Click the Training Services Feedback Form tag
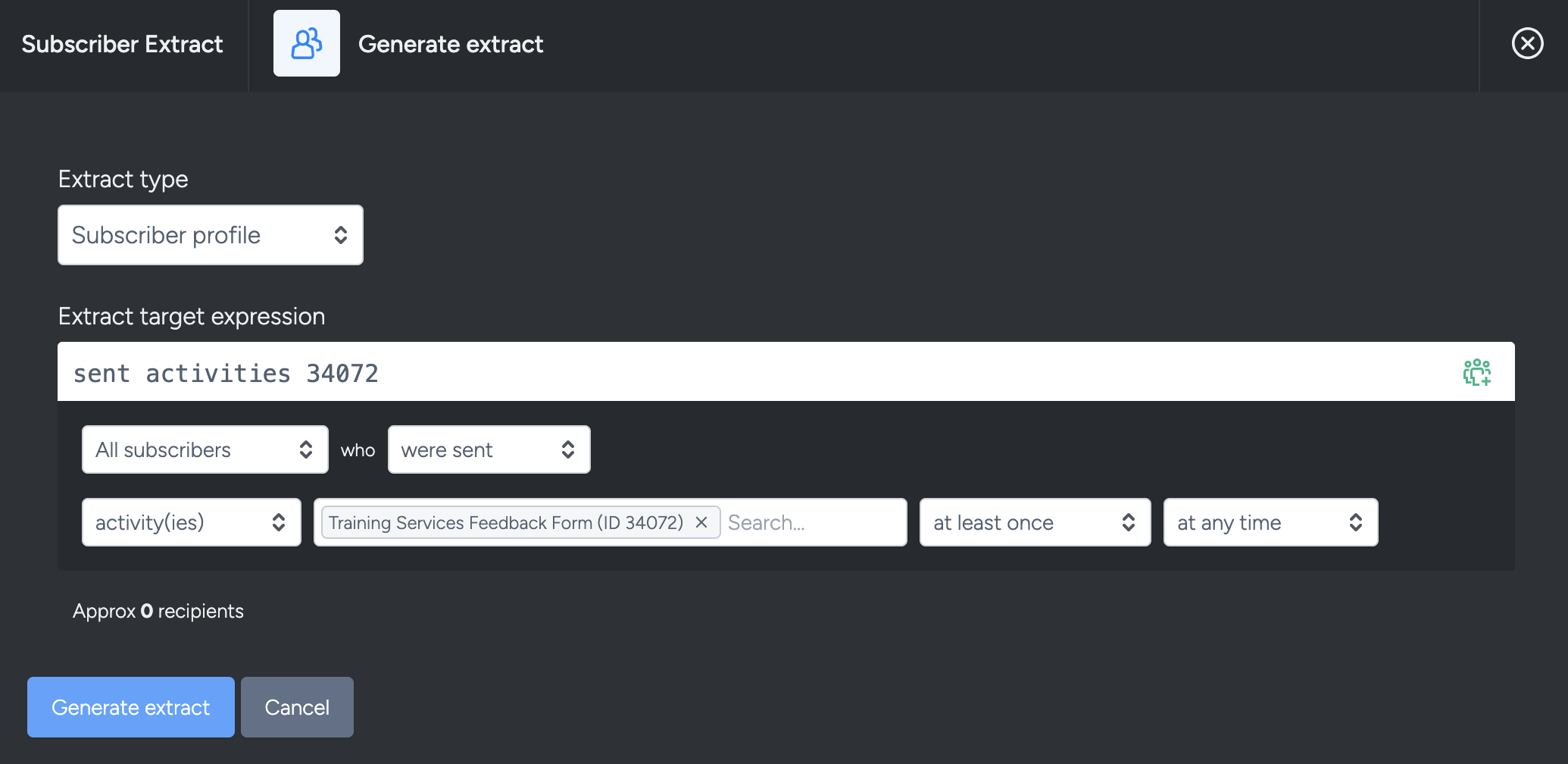1568x764 pixels. (x=505, y=522)
